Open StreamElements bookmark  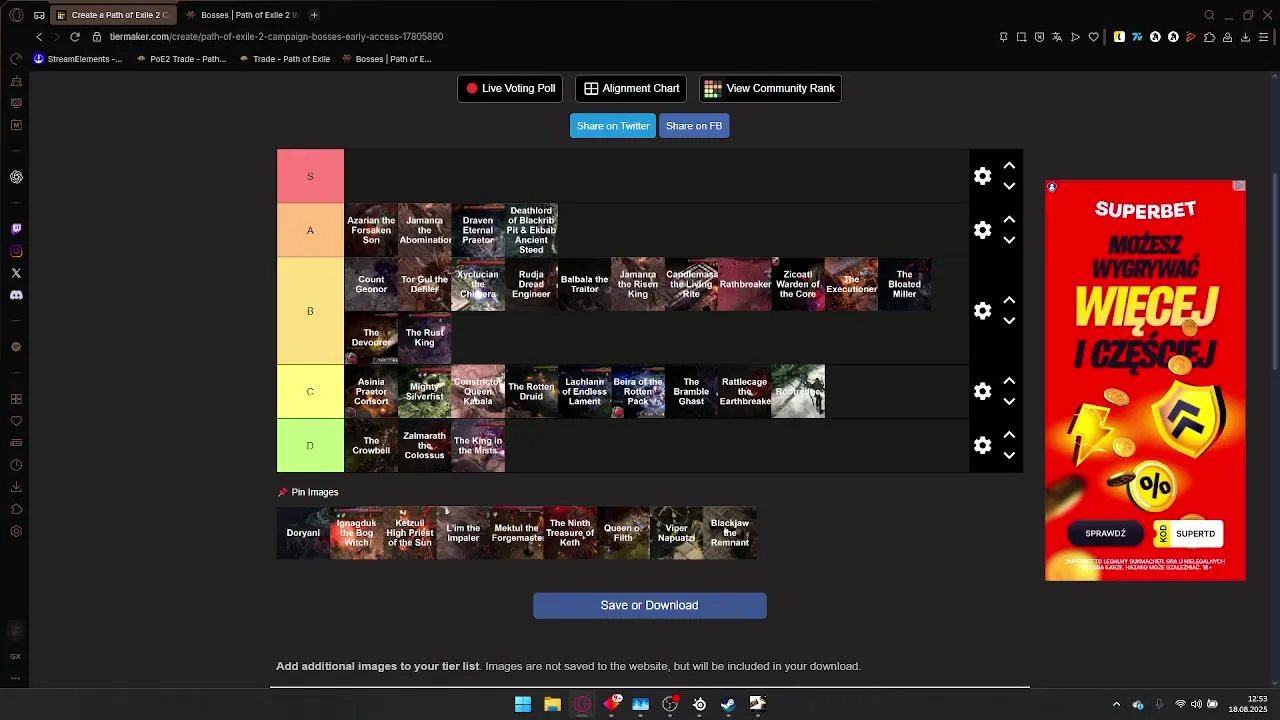pos(78,59)
